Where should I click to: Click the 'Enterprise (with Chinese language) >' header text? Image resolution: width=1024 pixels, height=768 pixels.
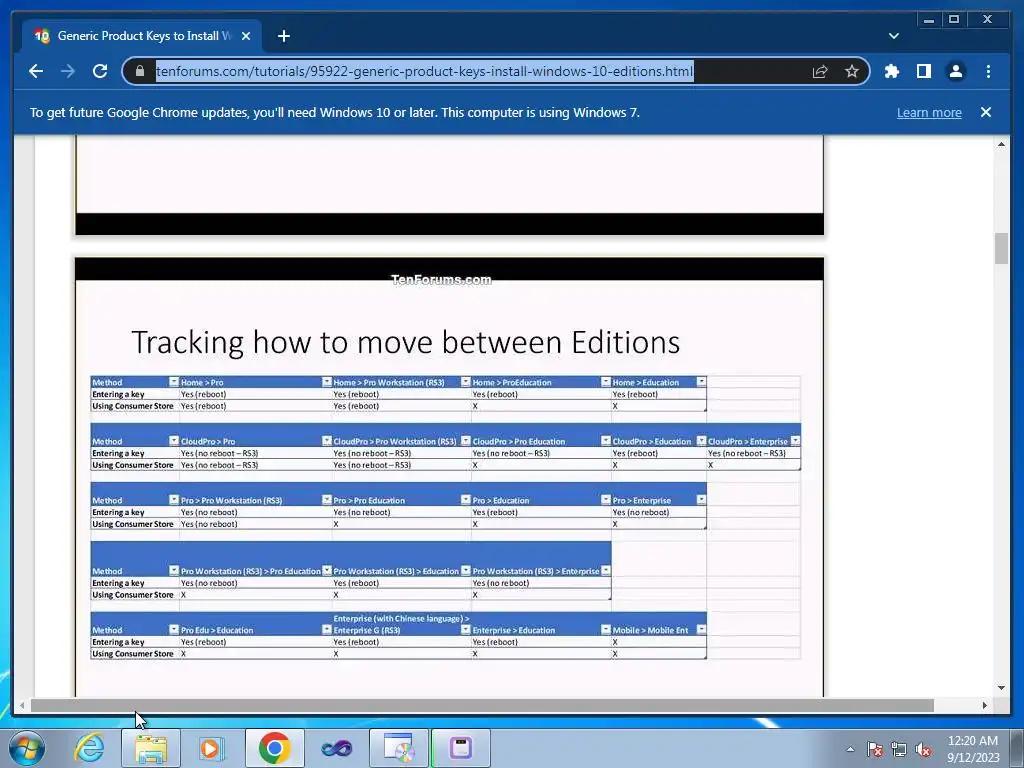(401, 618)
